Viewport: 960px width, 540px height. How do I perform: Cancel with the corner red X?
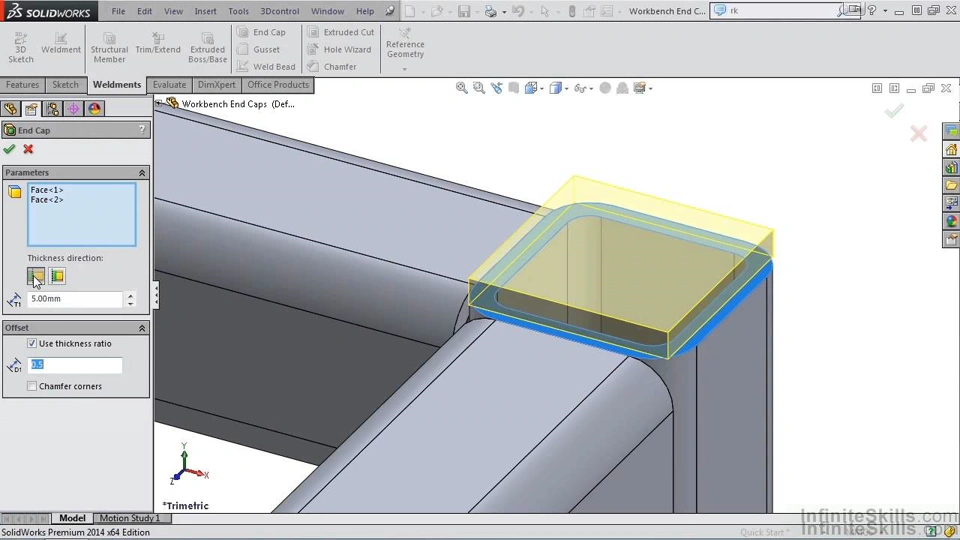(x=918, y=133)
